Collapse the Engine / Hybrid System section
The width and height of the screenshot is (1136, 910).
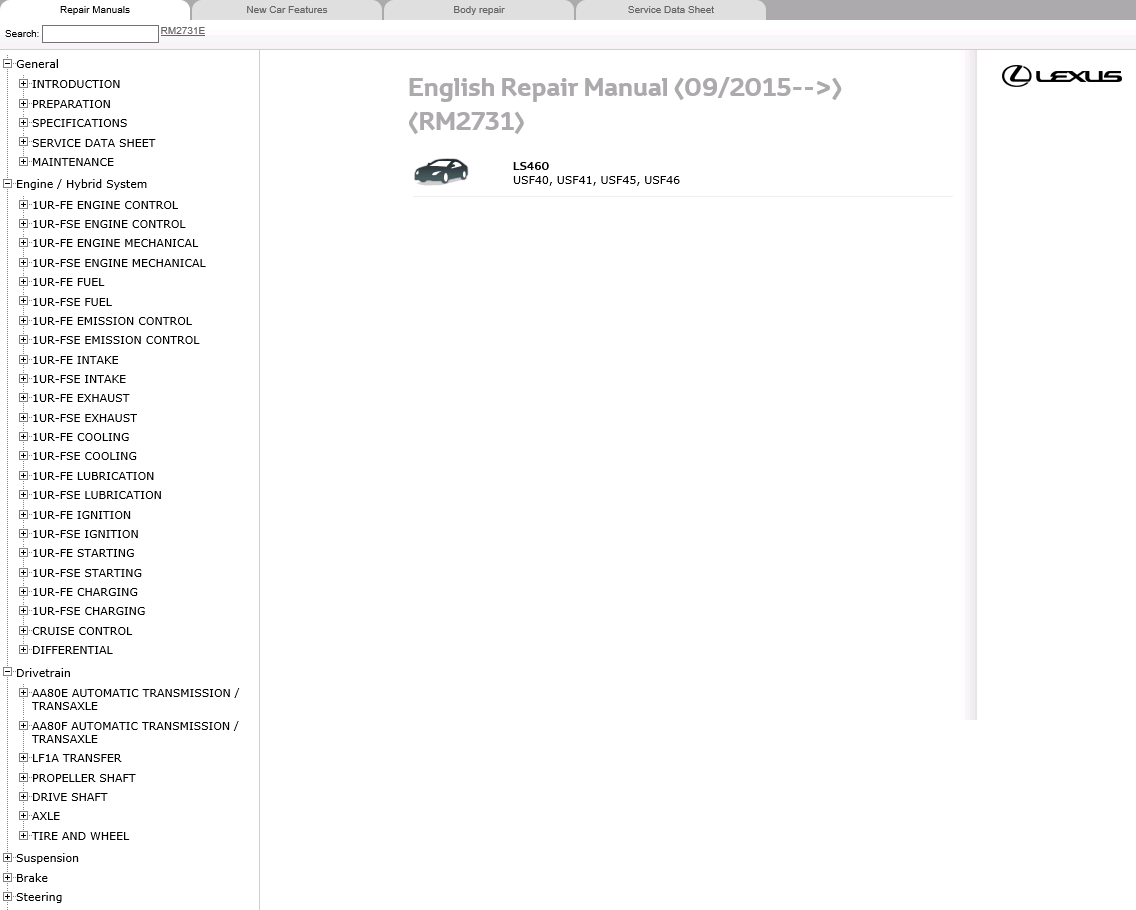[8, 184]
